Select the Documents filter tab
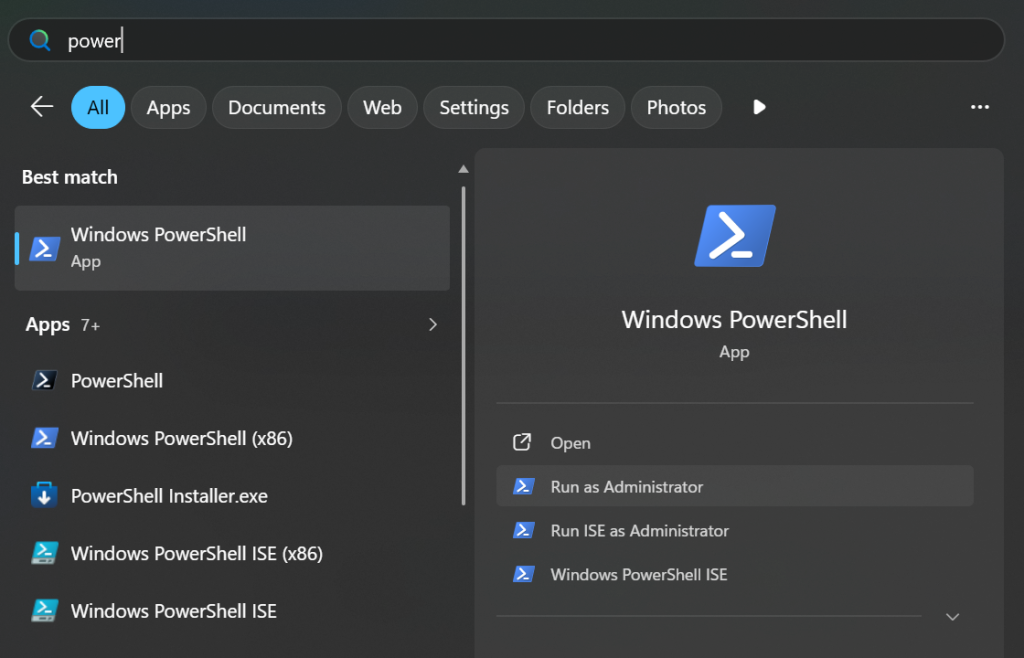1024x658 pixels. 277,107
